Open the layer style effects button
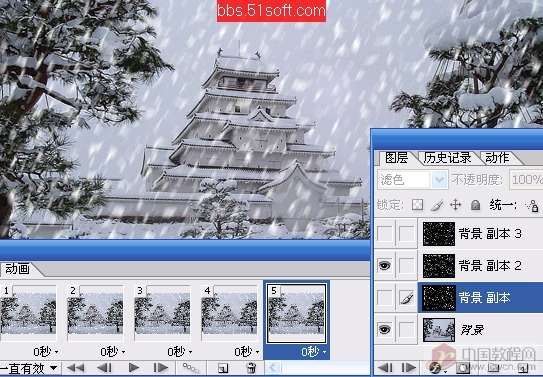 tap(435, 368)
